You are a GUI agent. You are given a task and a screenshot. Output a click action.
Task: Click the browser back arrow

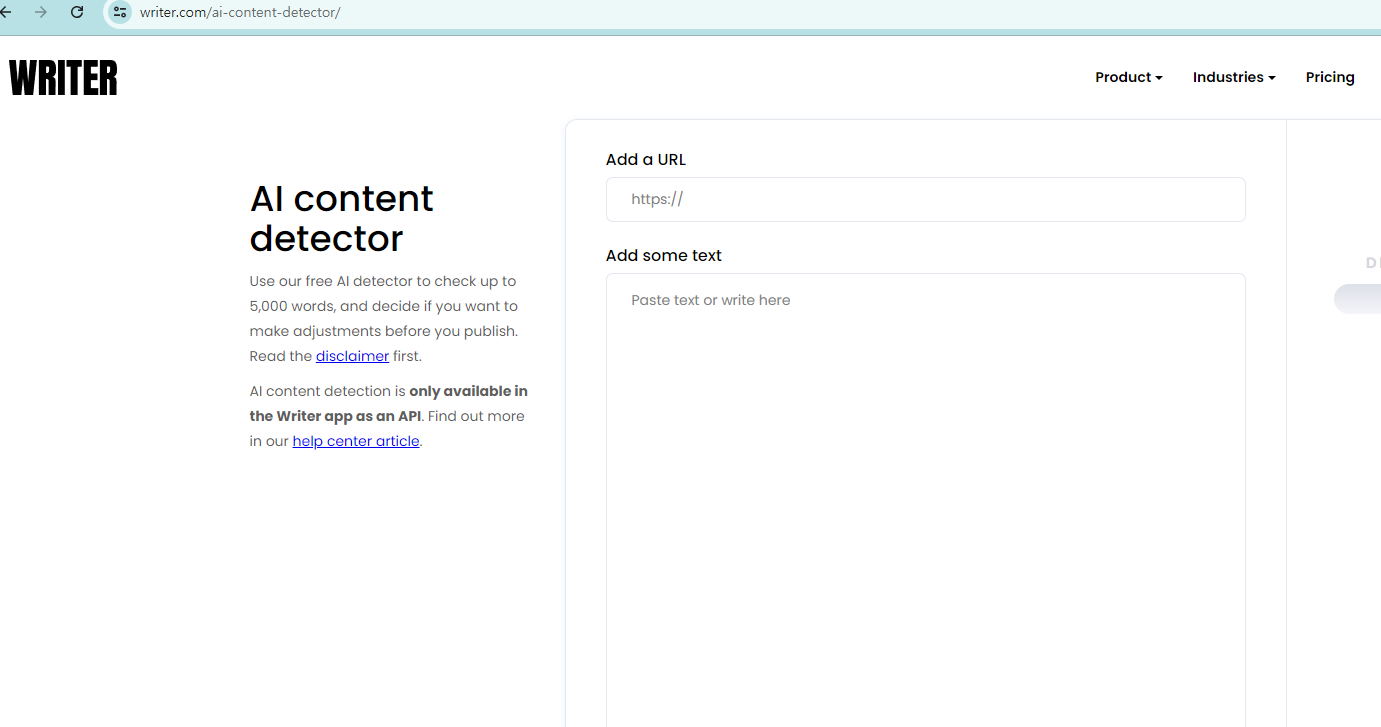pyautogui.click(x=5, y=12)
